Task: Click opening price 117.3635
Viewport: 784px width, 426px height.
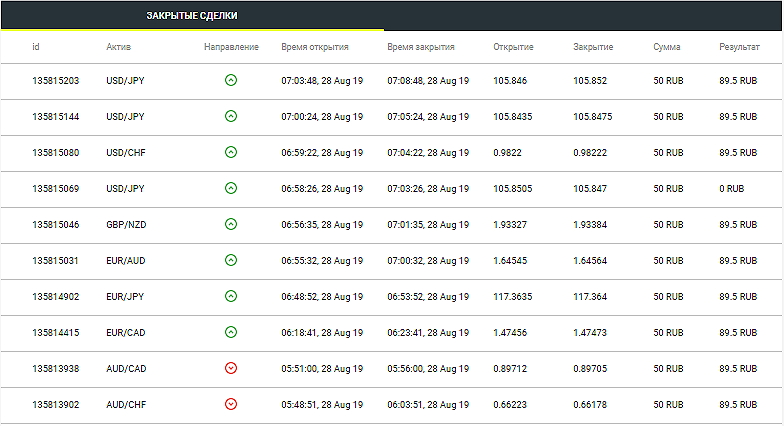Action: pyautogui.click(x=512, y=296)
